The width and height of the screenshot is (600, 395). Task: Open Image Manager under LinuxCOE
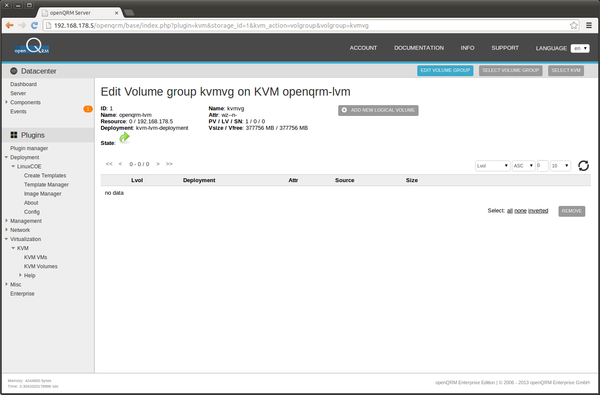(x=42, y=194)
